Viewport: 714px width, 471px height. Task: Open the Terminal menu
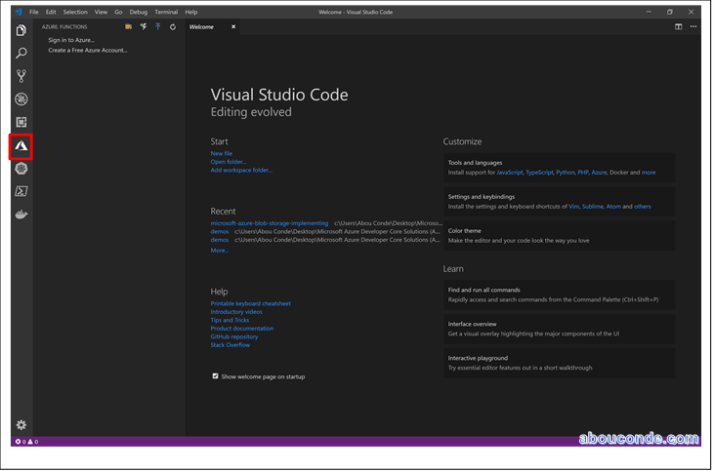pyautogui.click(x=166, y=12)
